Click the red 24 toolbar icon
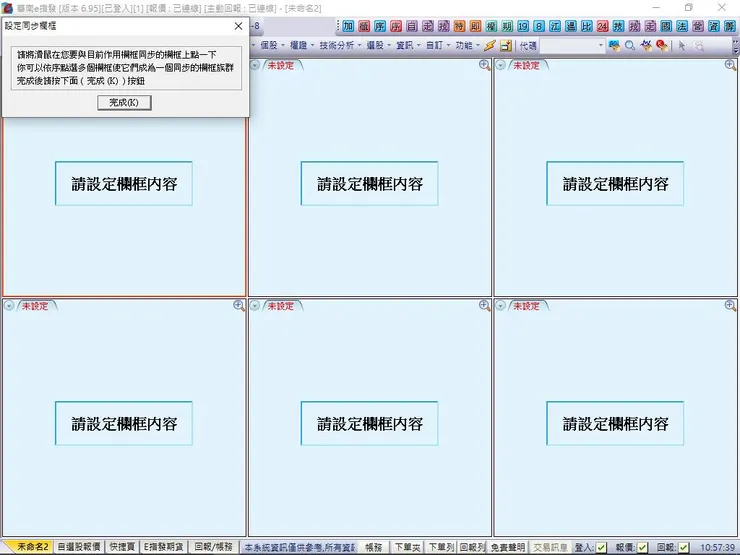740x555 pixels. pos(602,26)
